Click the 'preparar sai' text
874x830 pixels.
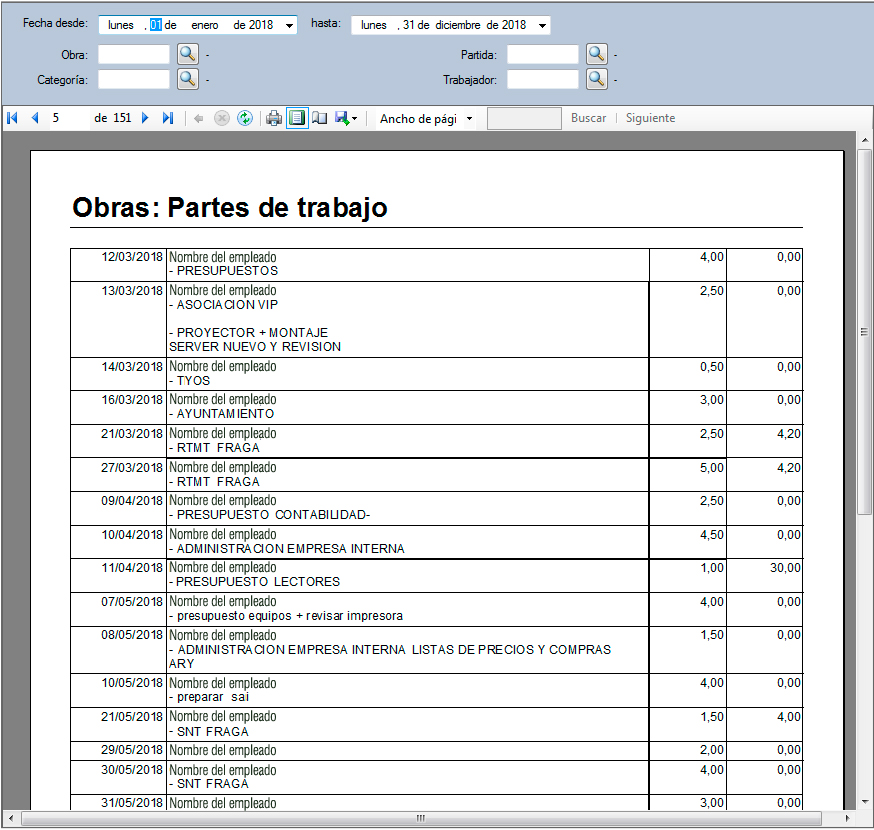[213, 697]
